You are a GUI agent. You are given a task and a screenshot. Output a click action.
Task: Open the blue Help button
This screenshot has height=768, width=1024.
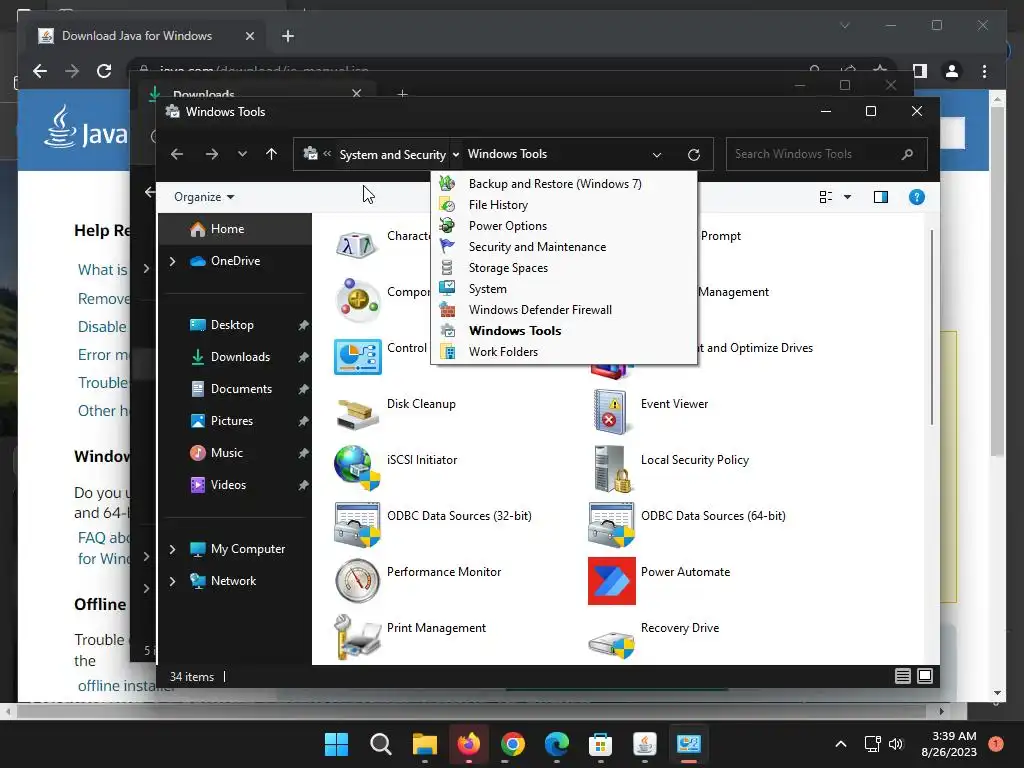(x=916, y=197)
